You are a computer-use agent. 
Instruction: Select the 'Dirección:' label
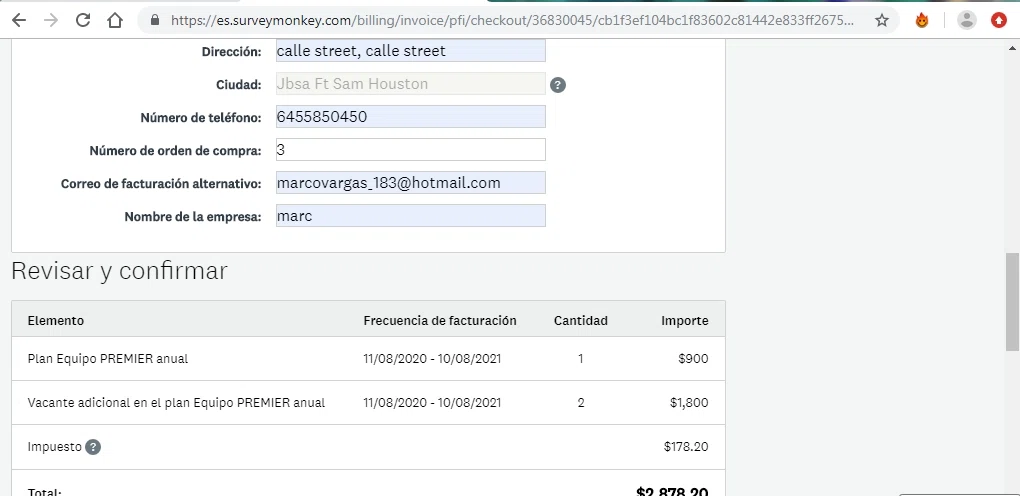coord(231,51)
